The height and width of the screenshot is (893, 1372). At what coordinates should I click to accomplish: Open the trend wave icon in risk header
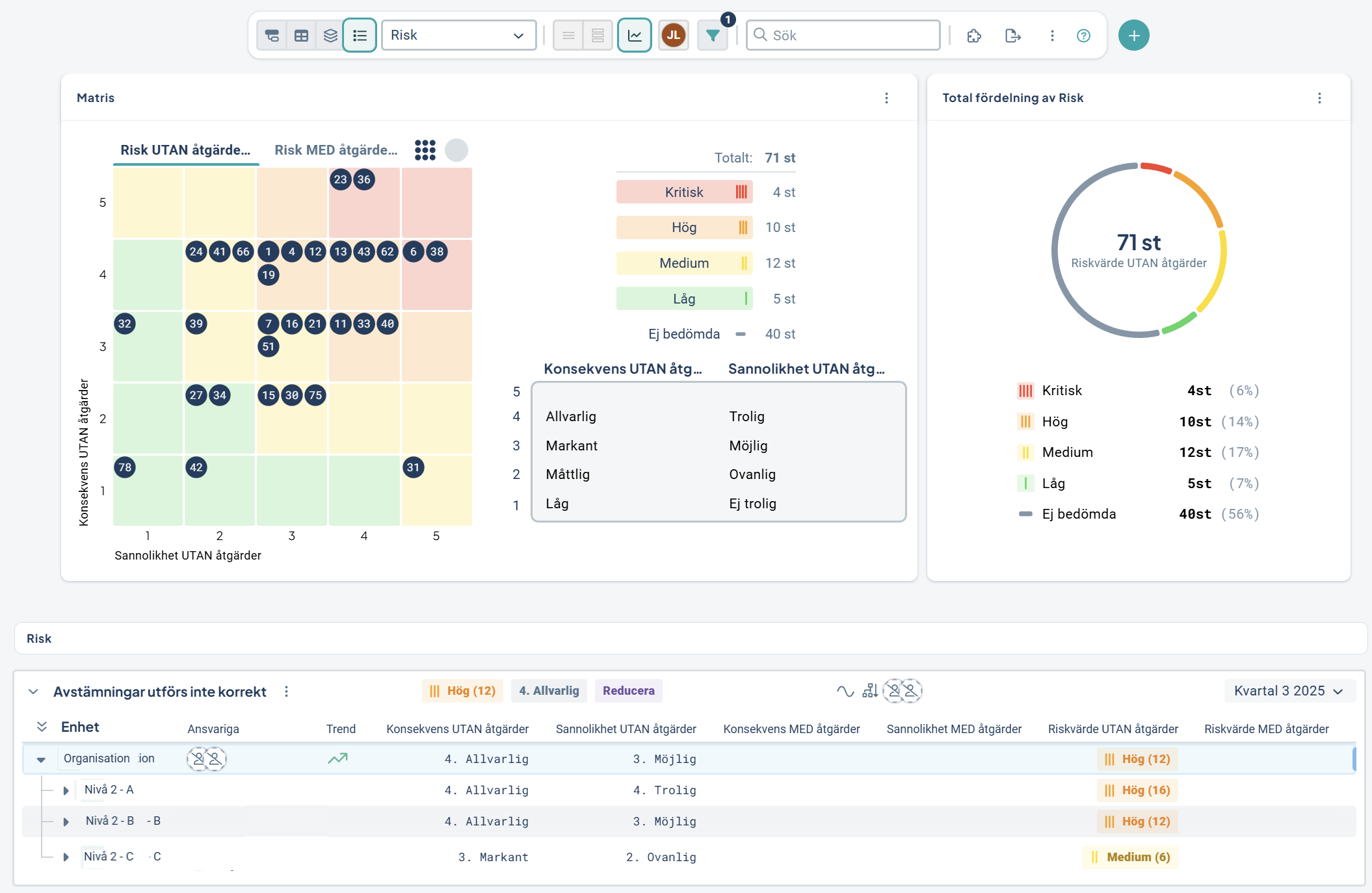point(845,691)
